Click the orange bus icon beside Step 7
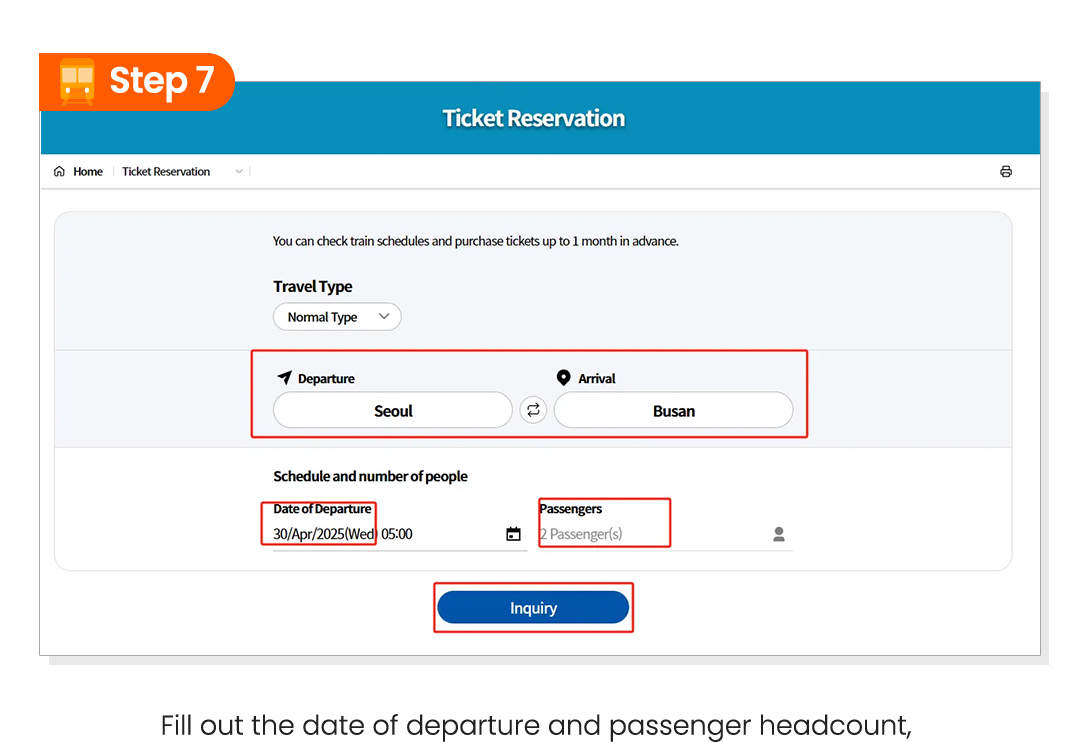The width and height of the screenshot is (1080, 742). tap(77, 82)
